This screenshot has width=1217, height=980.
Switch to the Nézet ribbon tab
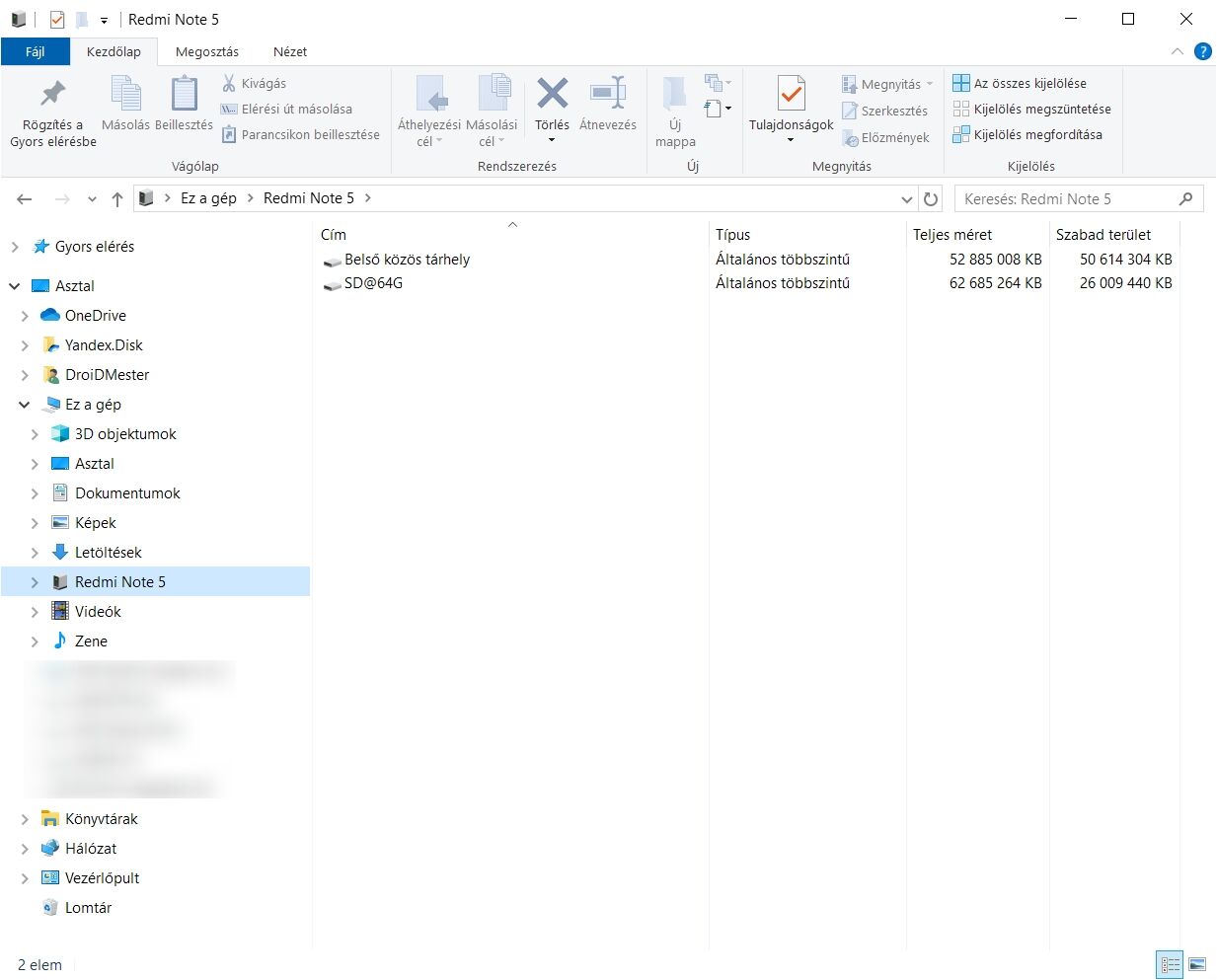click(x=290, y=51)
